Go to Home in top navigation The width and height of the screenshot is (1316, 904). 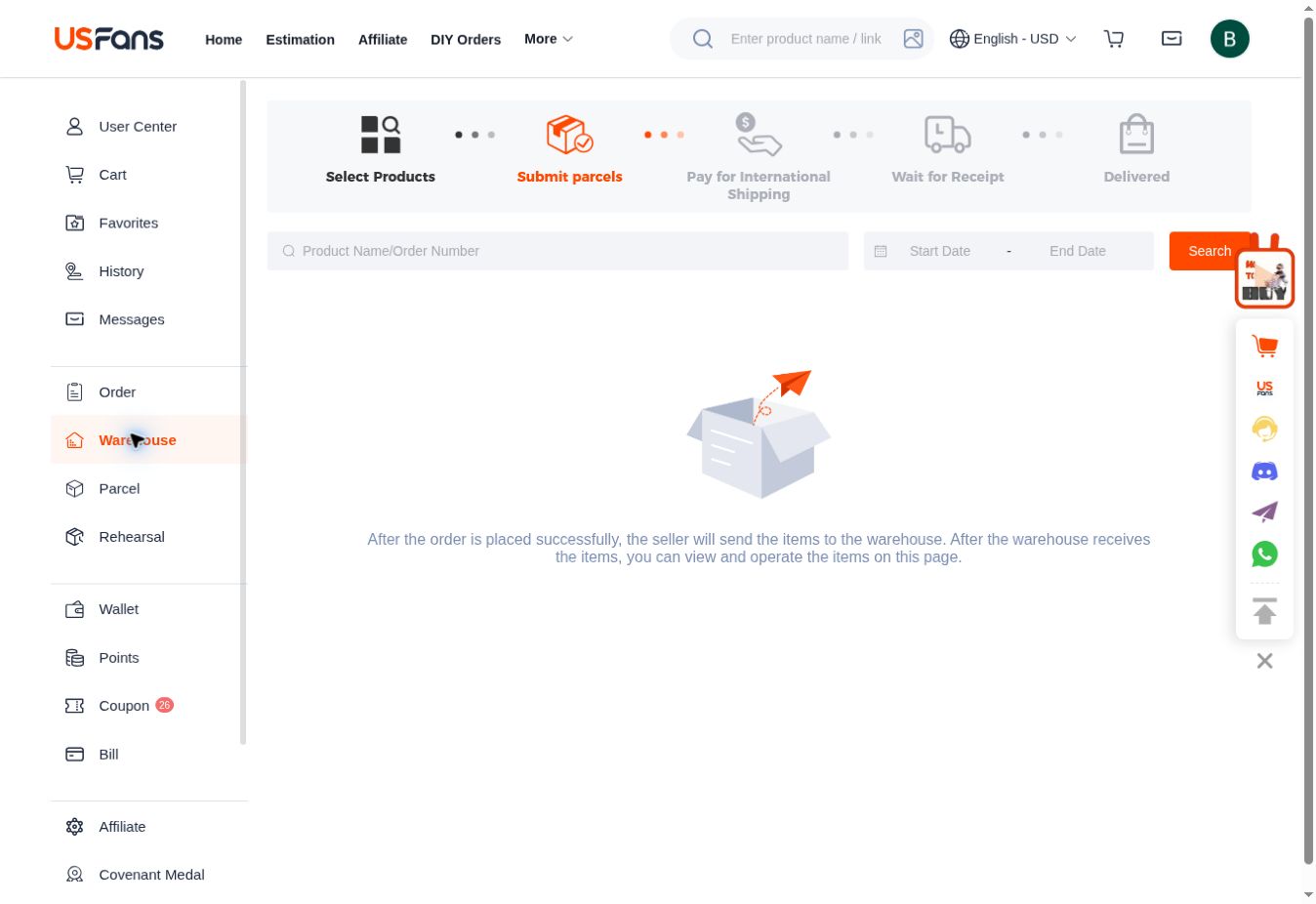[x=224, y=40]
